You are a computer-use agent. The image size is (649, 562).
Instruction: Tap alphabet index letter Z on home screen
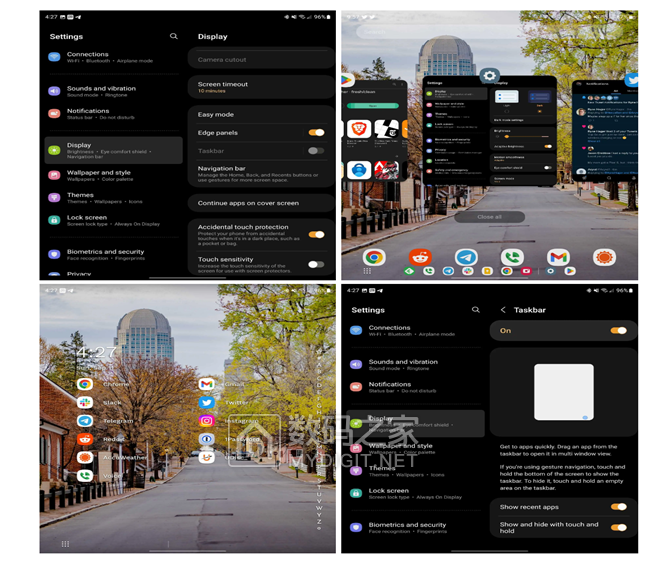(319, 521)
